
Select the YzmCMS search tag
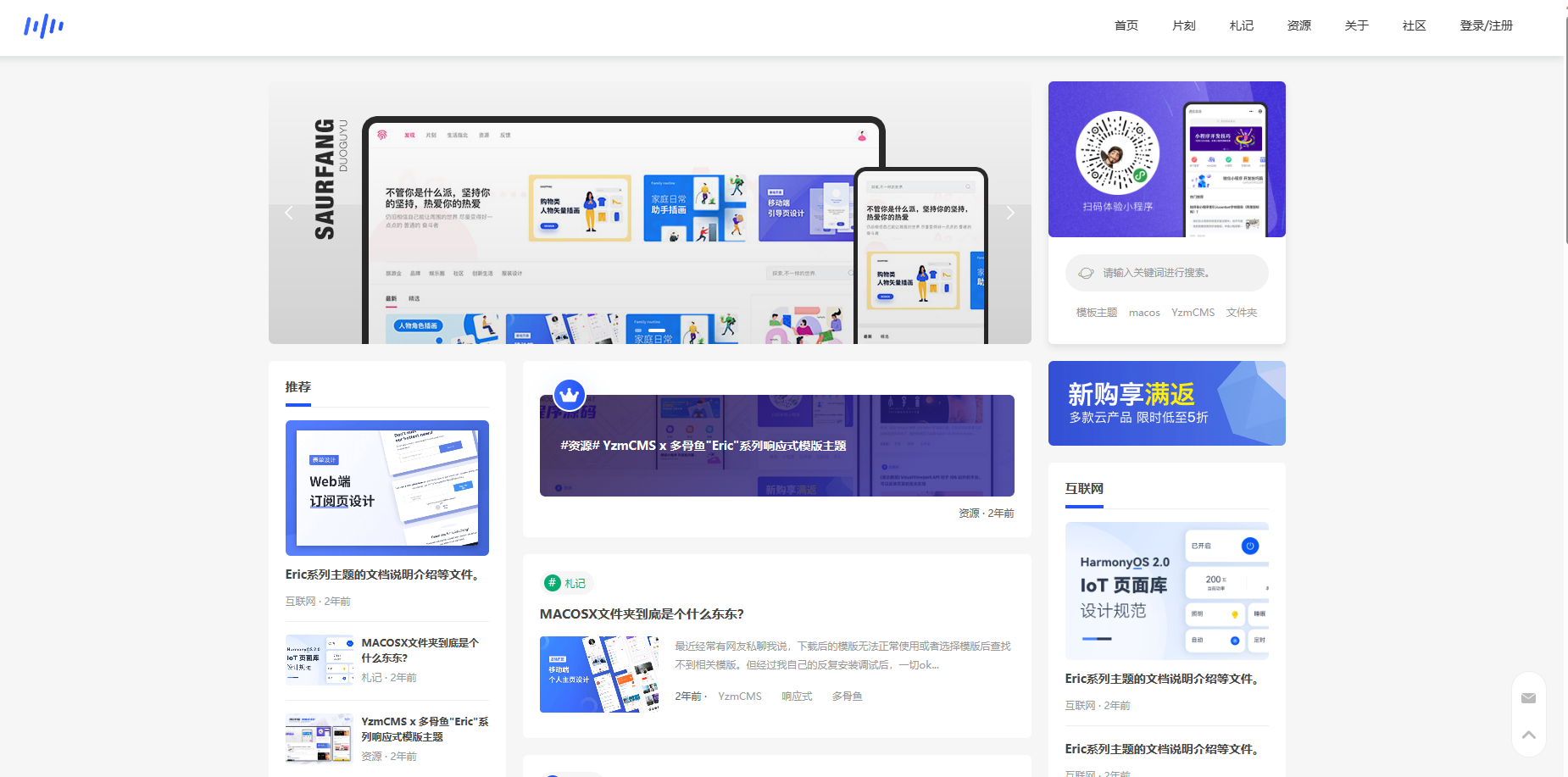[x=1193, y=313]
